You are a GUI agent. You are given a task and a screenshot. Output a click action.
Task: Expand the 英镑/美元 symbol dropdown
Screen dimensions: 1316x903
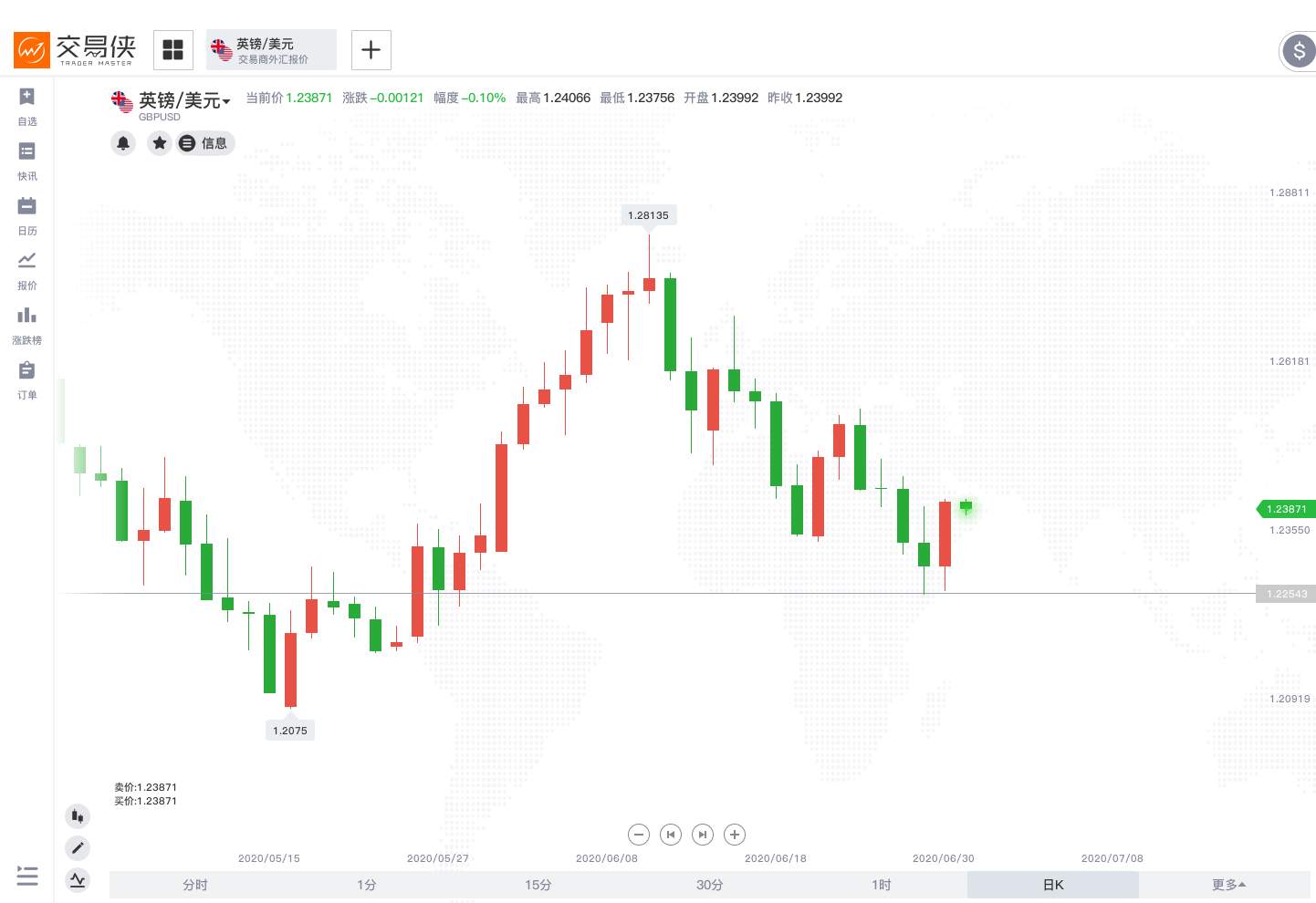[226, 101]
